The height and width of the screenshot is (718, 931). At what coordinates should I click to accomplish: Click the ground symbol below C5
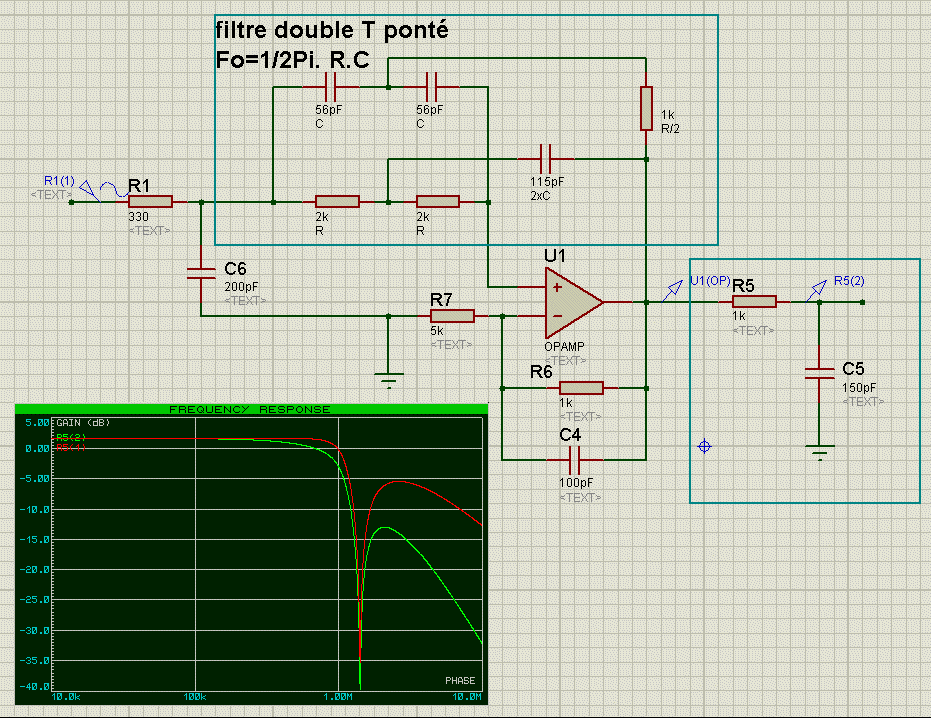tap(820, 453)
